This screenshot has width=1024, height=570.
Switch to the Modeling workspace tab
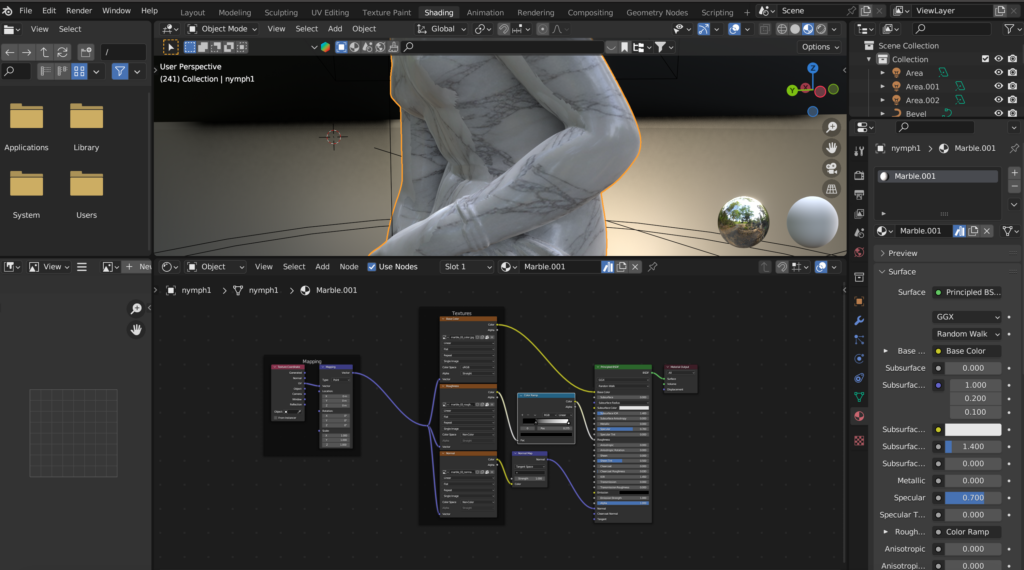tap(234, 12)
